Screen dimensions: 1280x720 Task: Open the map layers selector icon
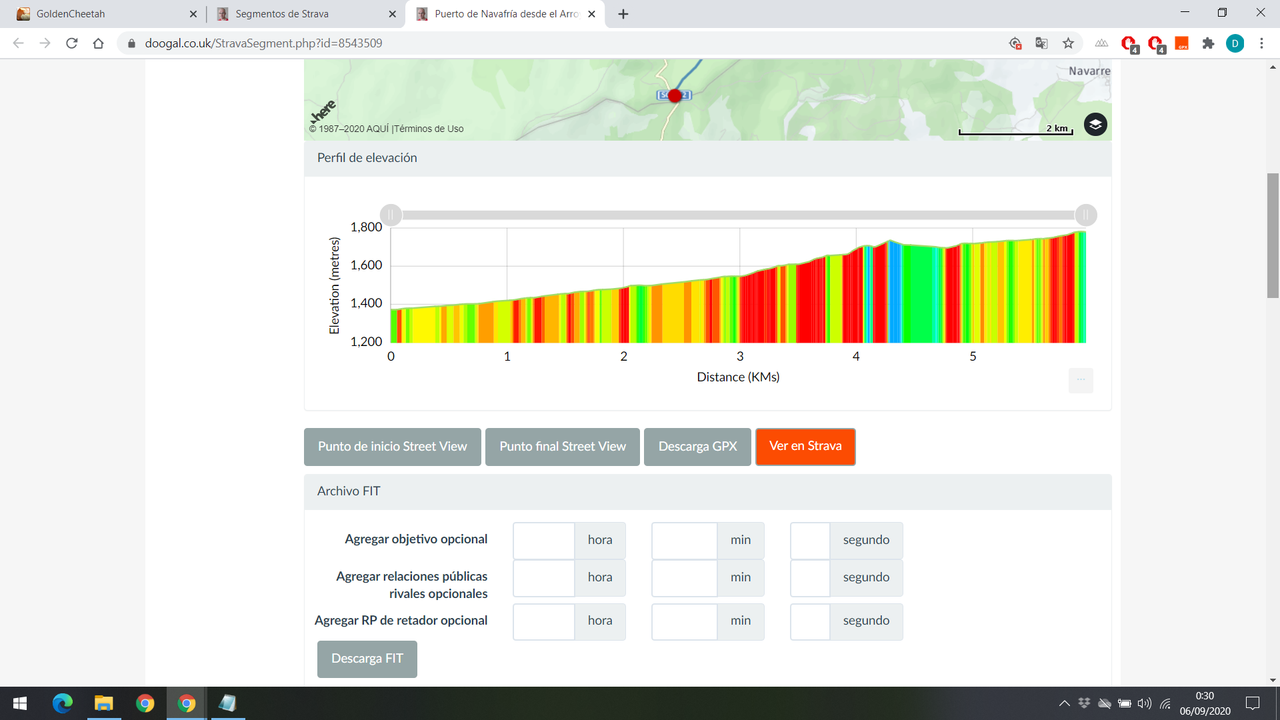[x=1095, y=125]
